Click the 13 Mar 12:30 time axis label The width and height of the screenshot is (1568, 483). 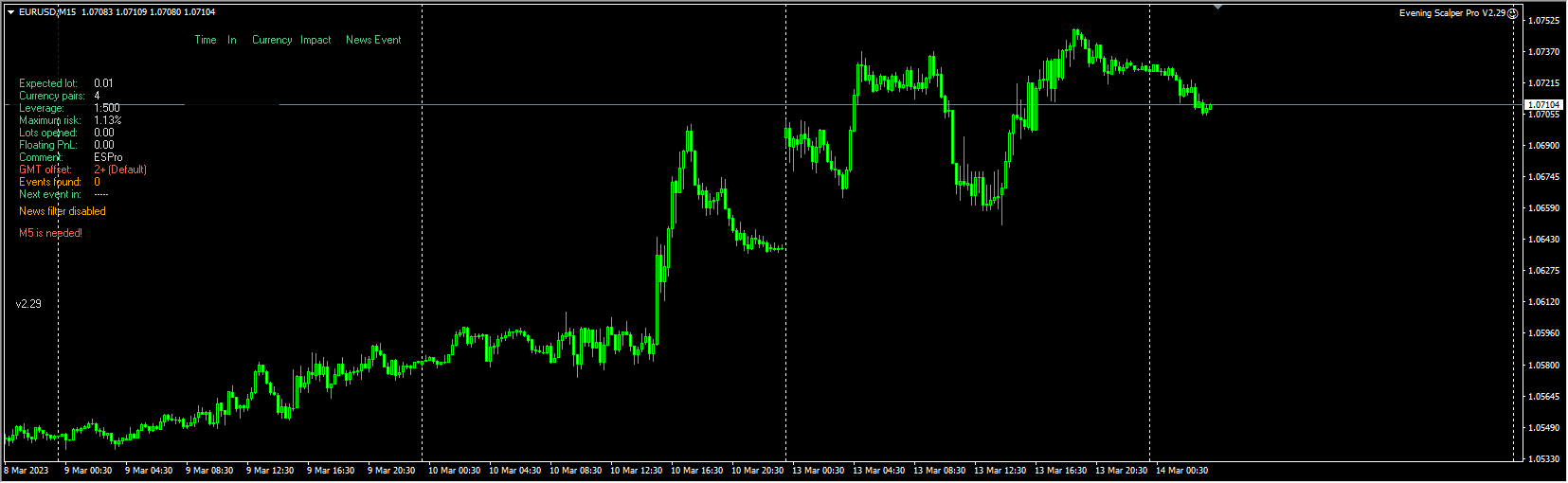point(1000,471)
